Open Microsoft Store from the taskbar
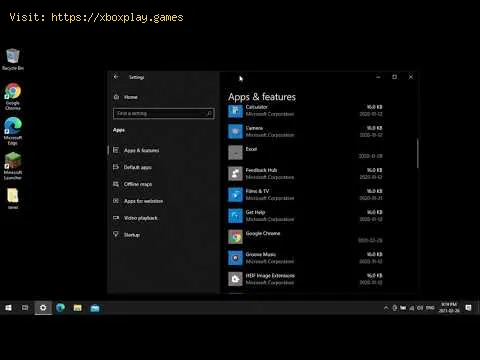 pos(95,308)
